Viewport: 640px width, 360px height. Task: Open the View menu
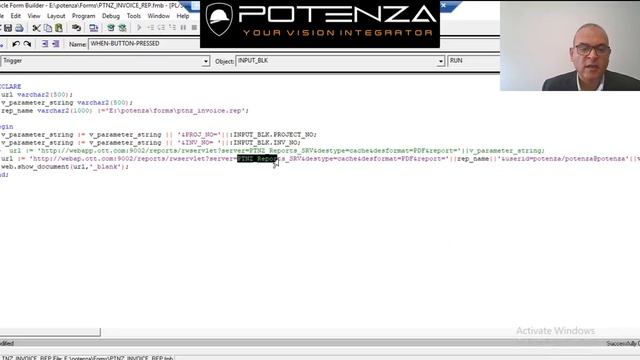click(x=34, y=16)
